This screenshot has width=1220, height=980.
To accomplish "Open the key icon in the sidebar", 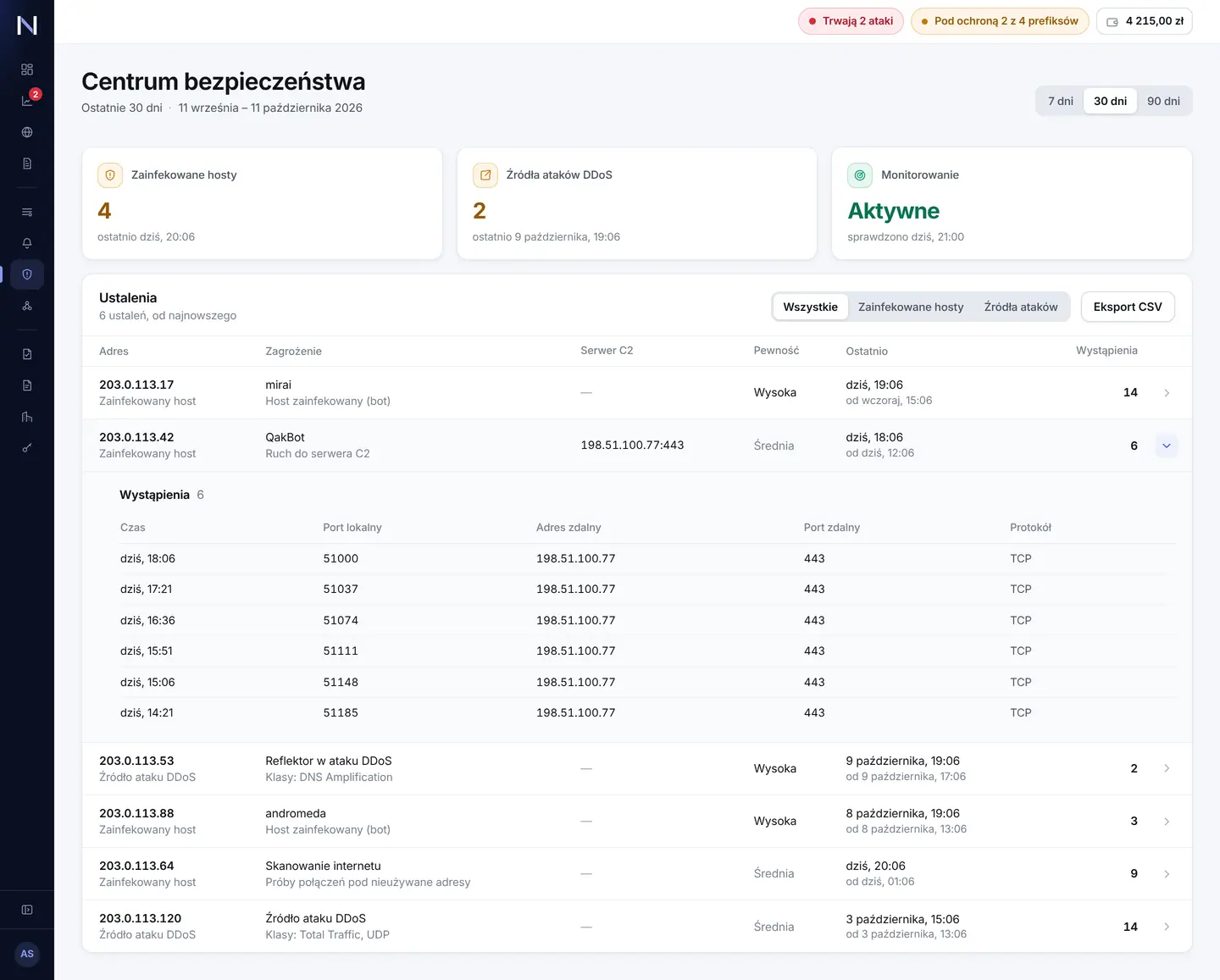I will [x=27, y=448].
